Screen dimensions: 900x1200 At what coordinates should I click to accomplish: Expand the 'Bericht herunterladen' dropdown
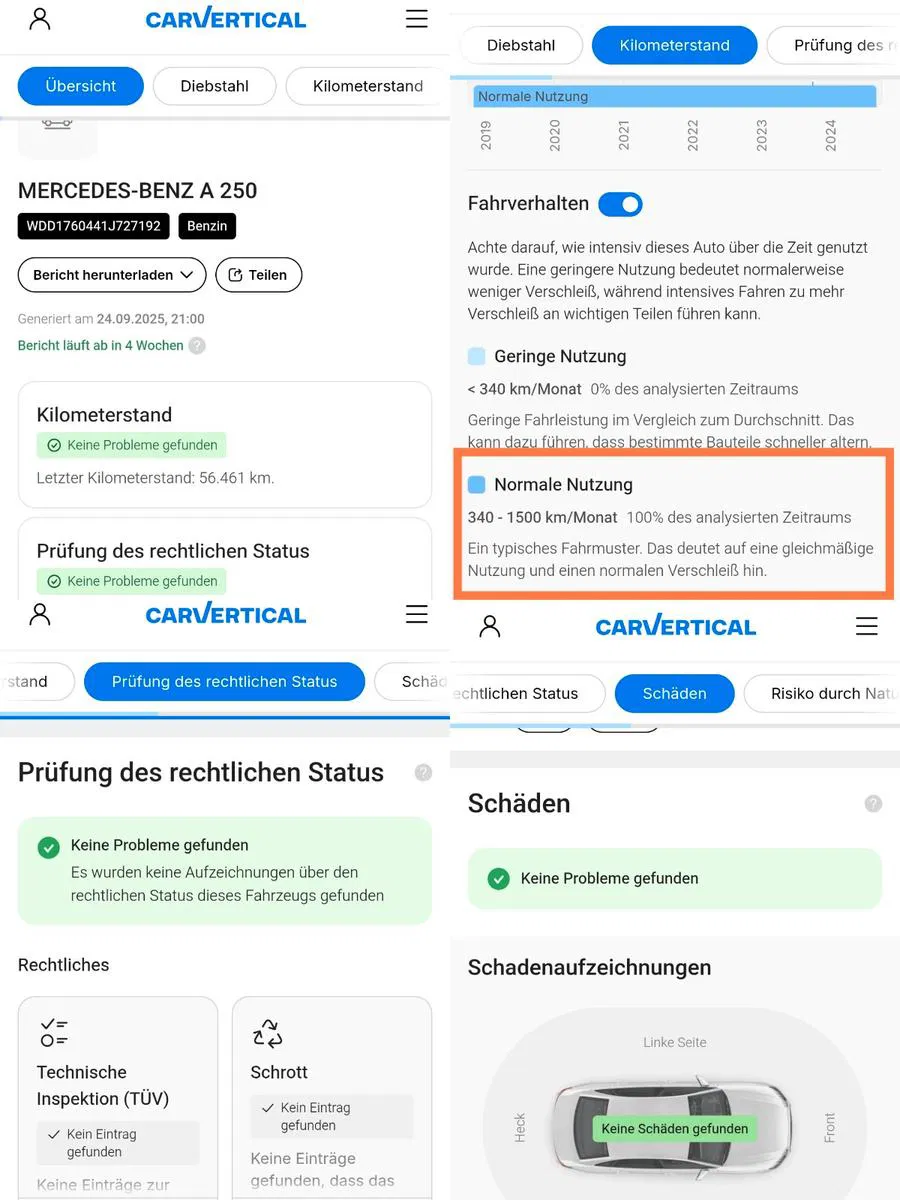point(112,275)
